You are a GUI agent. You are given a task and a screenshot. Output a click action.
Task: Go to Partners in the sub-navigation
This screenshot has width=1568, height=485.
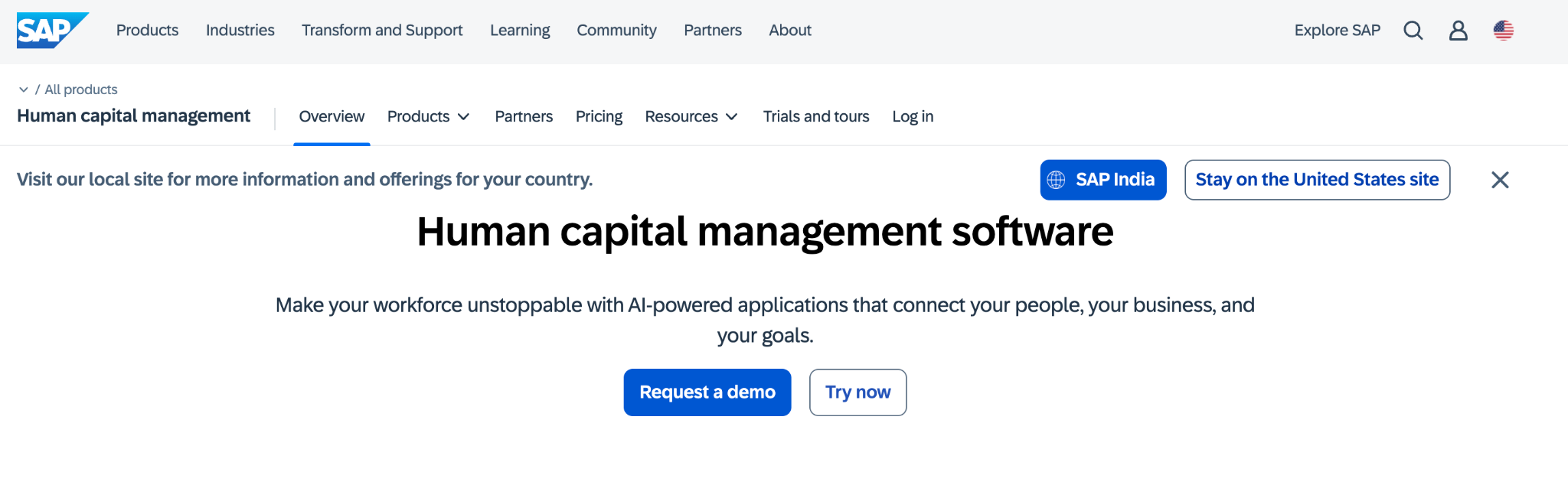point(524,116)
